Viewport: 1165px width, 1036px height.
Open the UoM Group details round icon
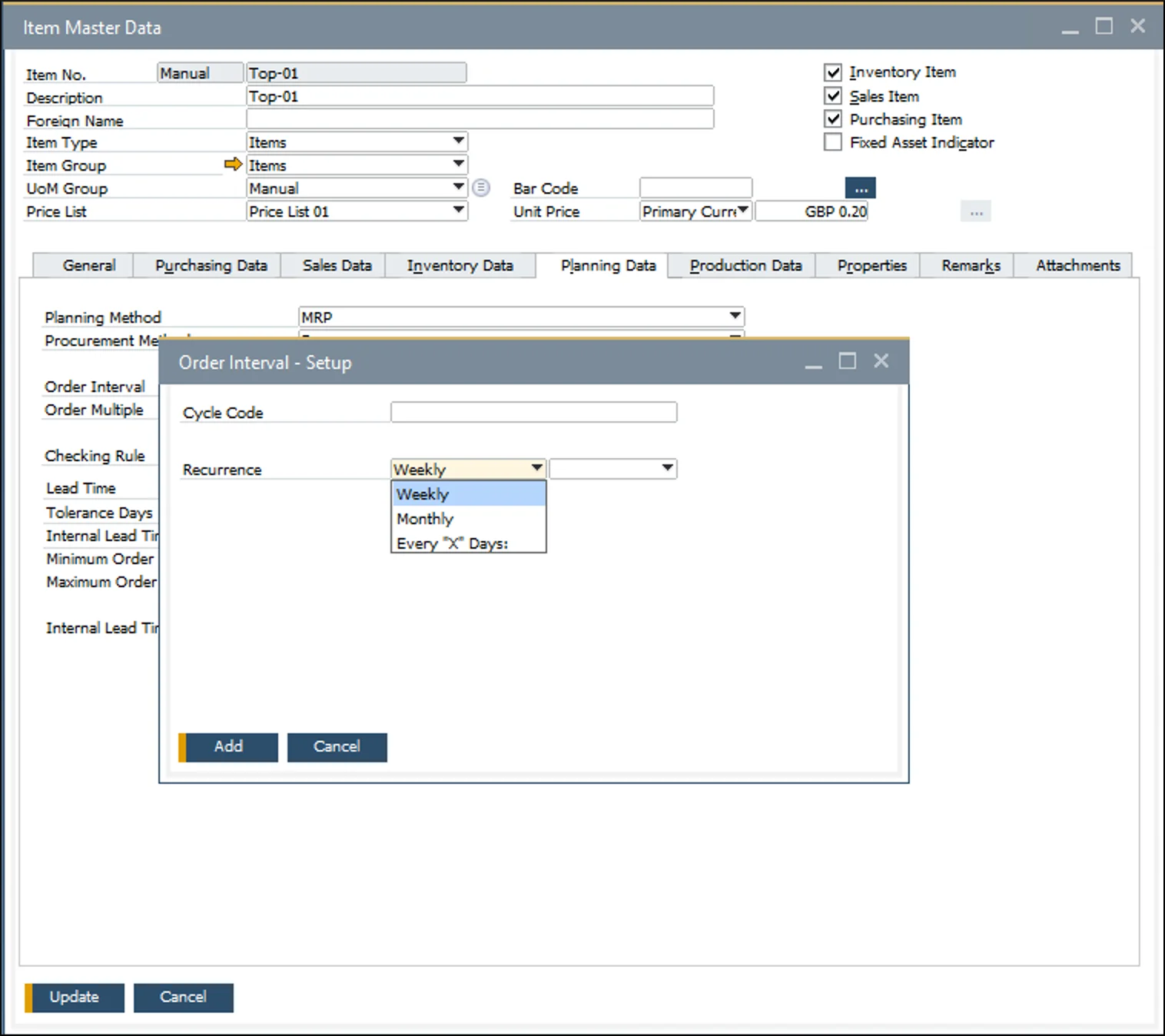(481, 188)
